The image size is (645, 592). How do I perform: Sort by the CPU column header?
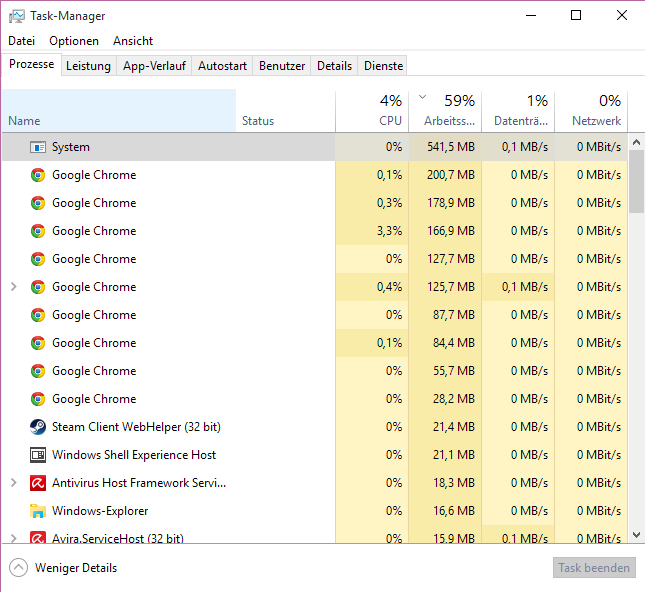372,111
